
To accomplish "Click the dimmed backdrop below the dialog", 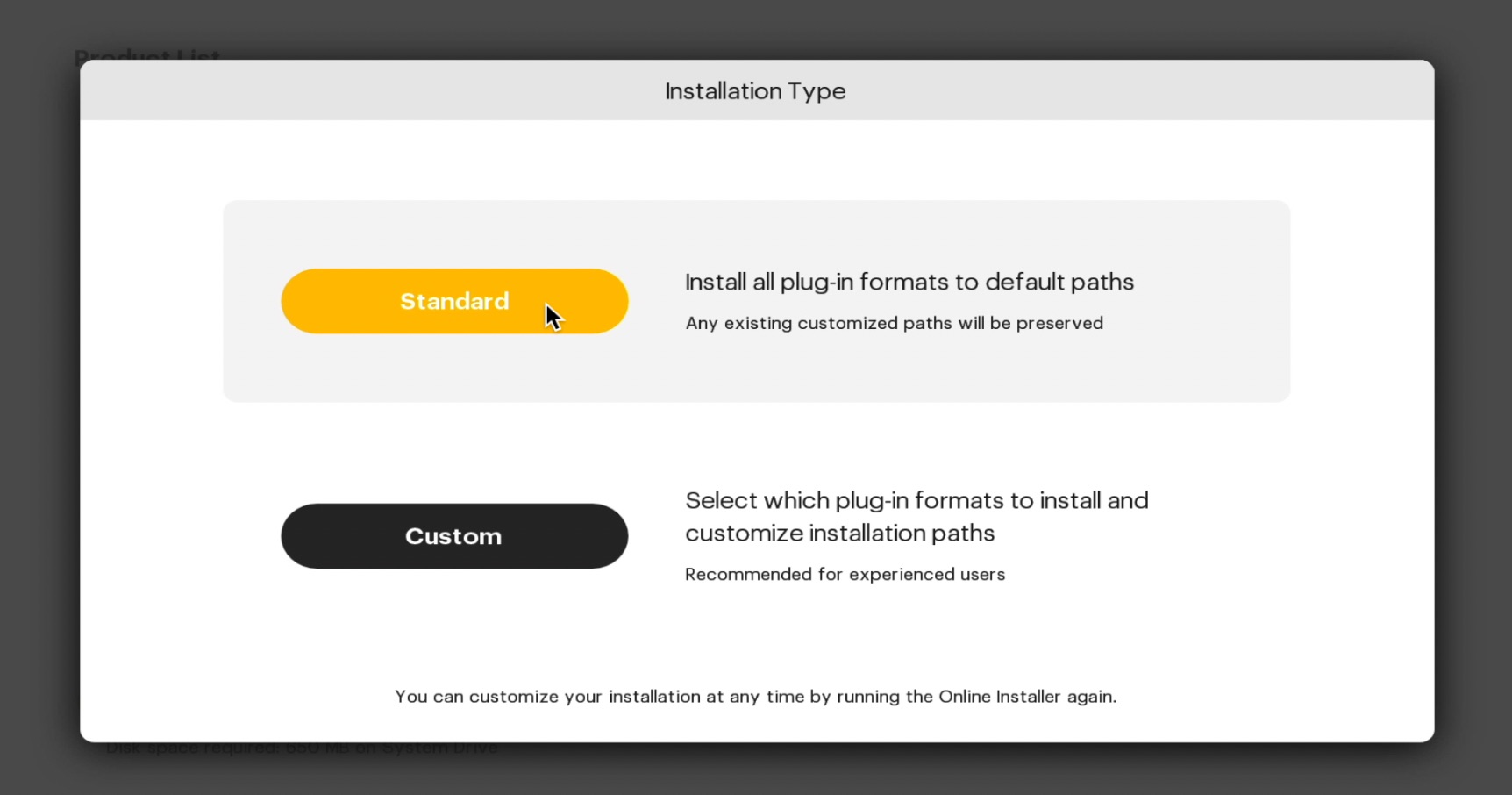I will point(756,770).
